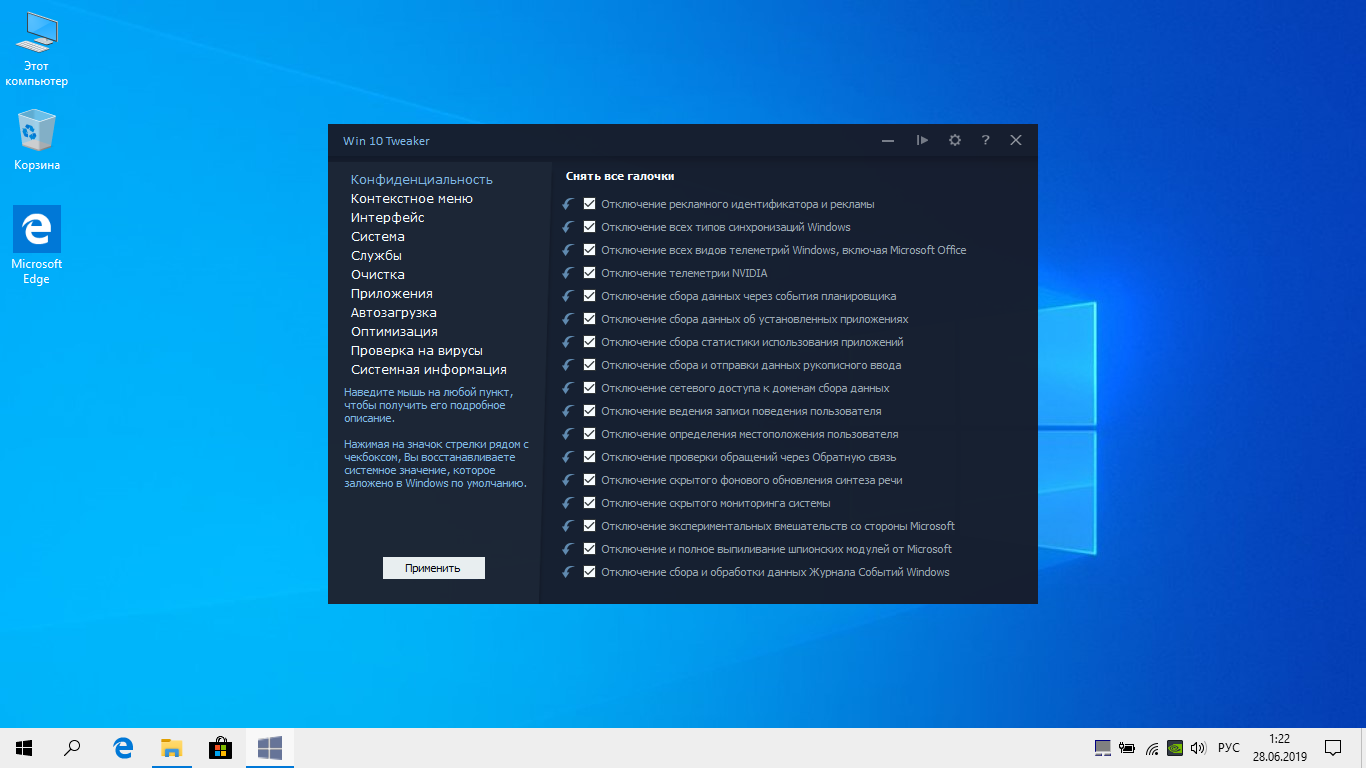Click the РУС language indicator in tray

(x=1228, y=748)
